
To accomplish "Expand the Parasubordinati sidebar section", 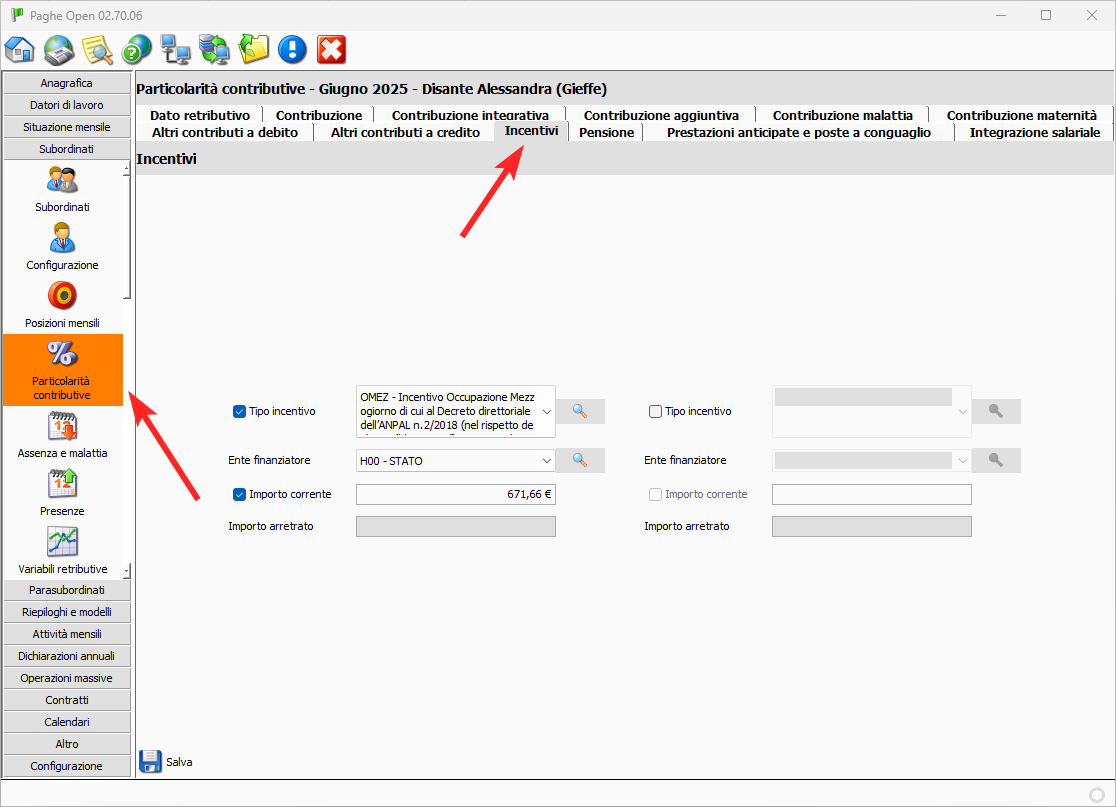I will [x=67, y=590].
